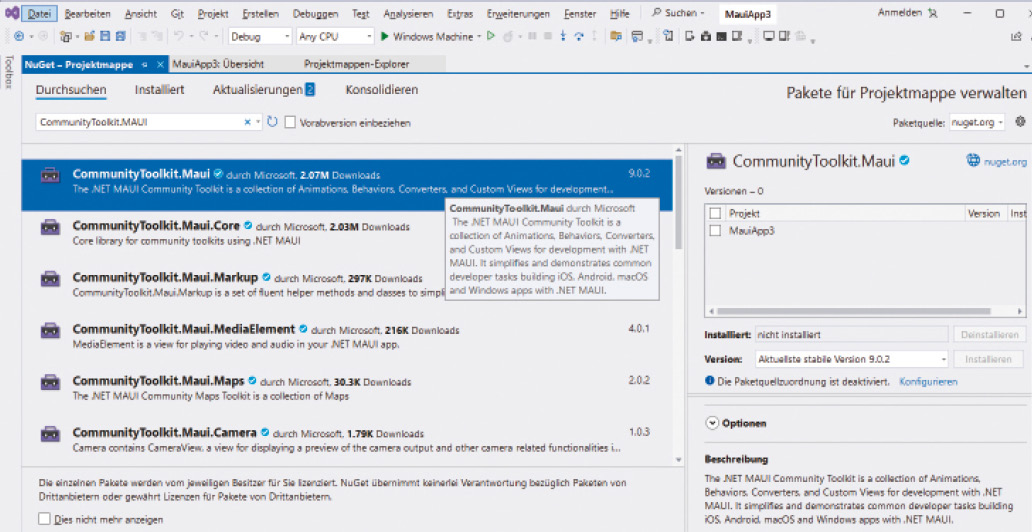Expand the Optionen section

tap(712, 423)
